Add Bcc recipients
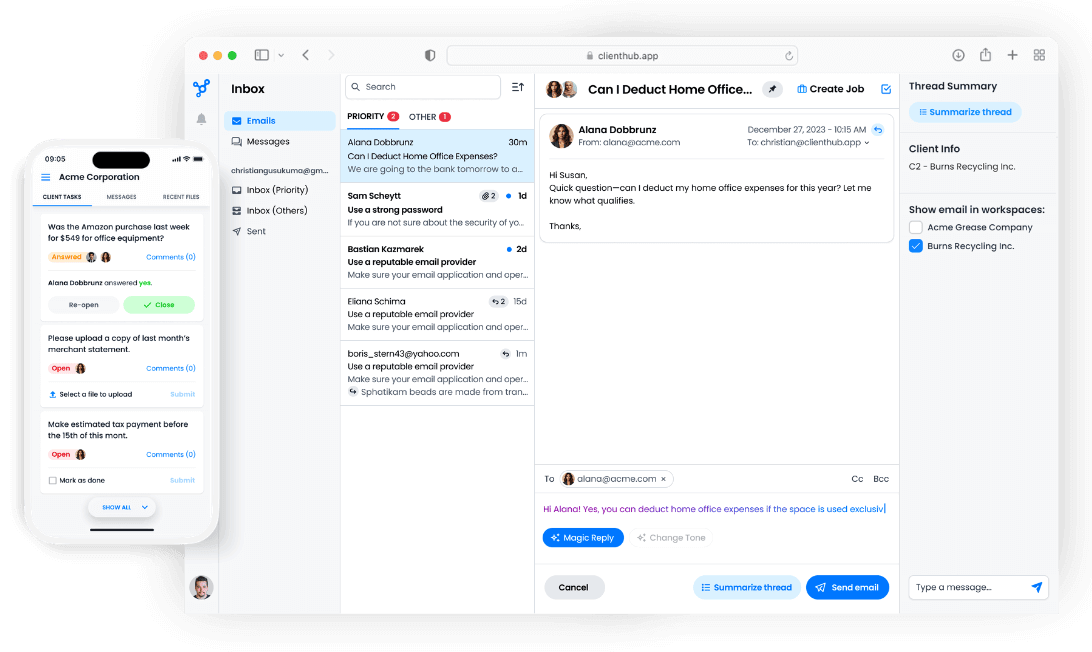The height and width of the screenshot is (652, 1092). [x=881, y=479]
